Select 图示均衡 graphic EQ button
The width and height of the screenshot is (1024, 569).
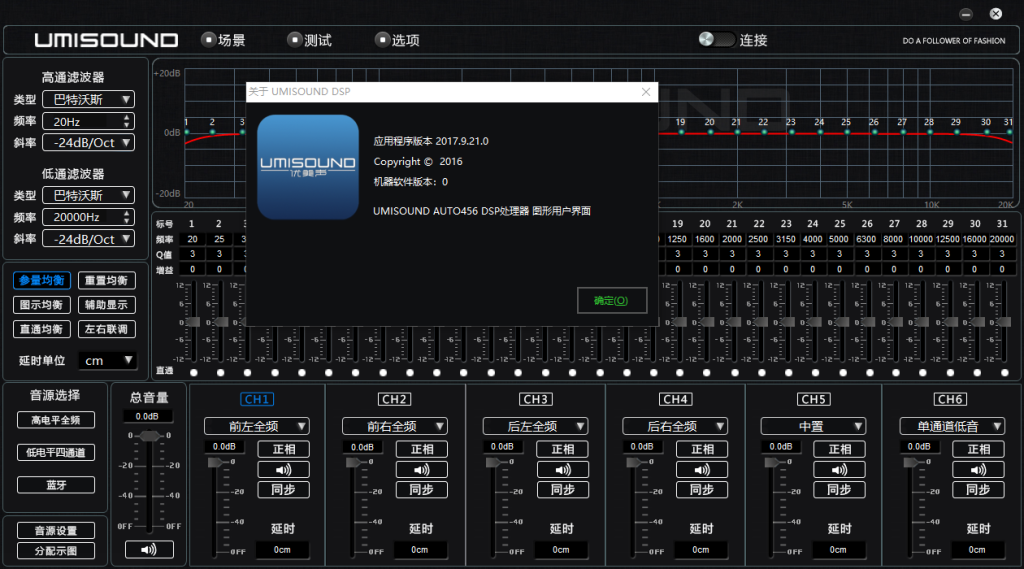point(42,304)
